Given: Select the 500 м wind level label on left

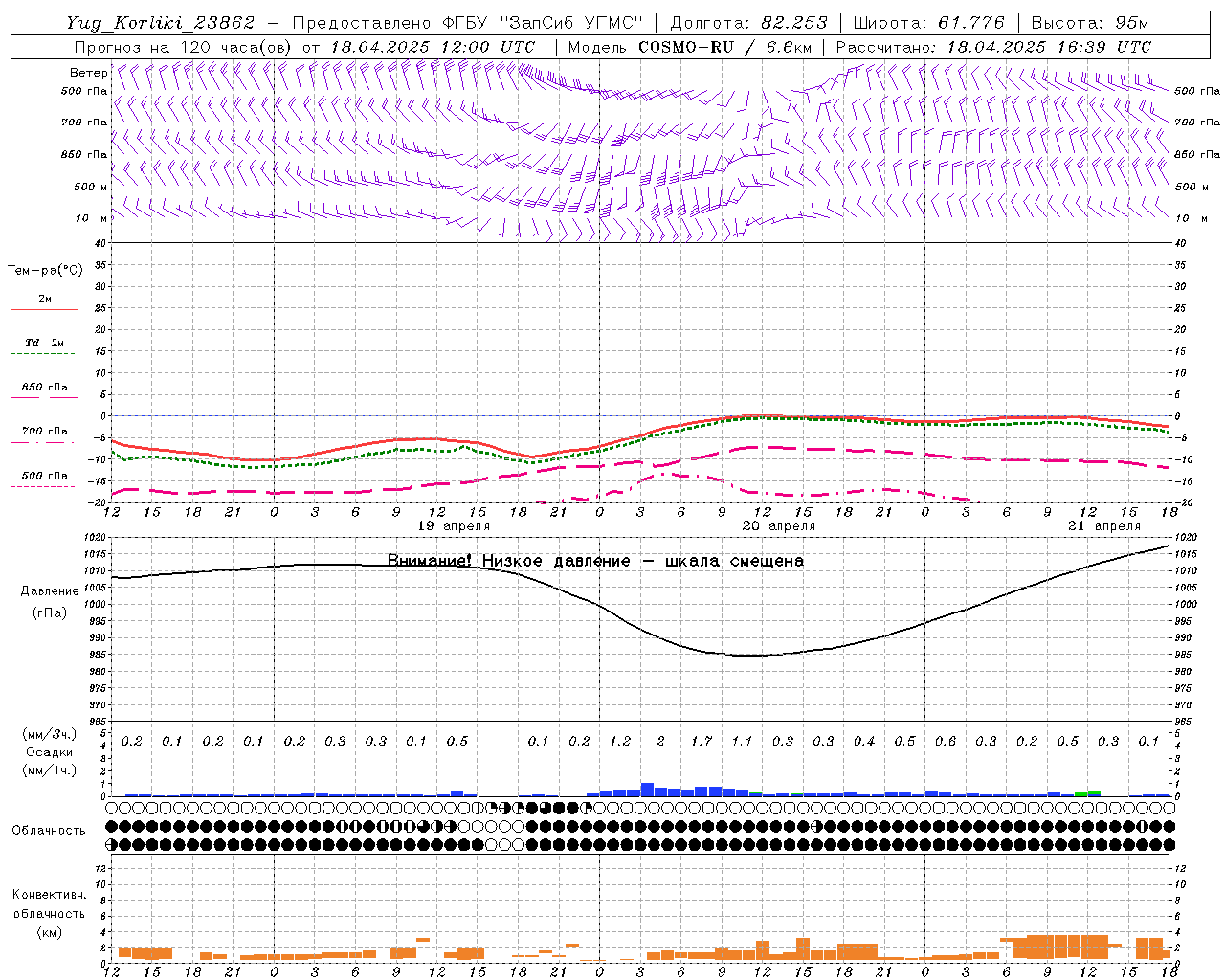Looking at the screenshot, I should tap(91, 187).
